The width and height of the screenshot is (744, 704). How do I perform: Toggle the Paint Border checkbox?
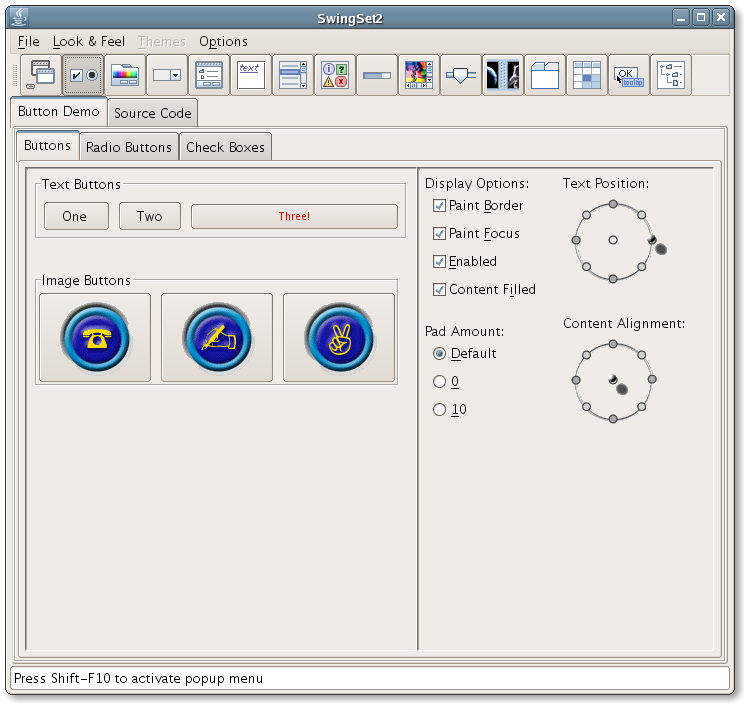[478, 205]
